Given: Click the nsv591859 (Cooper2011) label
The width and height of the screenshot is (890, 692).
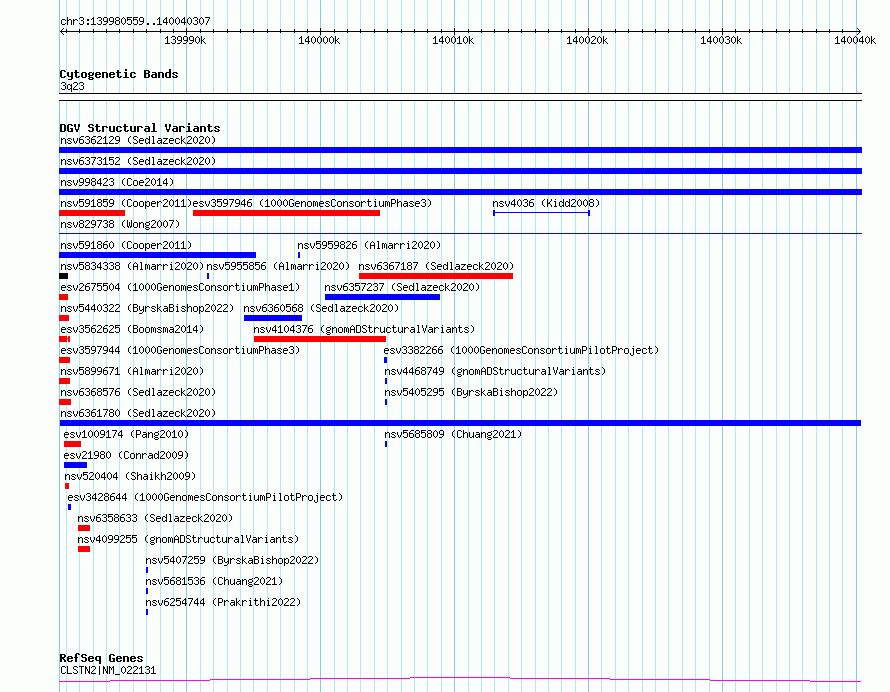Looking at the screenshot, I should pyautogui.click(x=126, y=203).
